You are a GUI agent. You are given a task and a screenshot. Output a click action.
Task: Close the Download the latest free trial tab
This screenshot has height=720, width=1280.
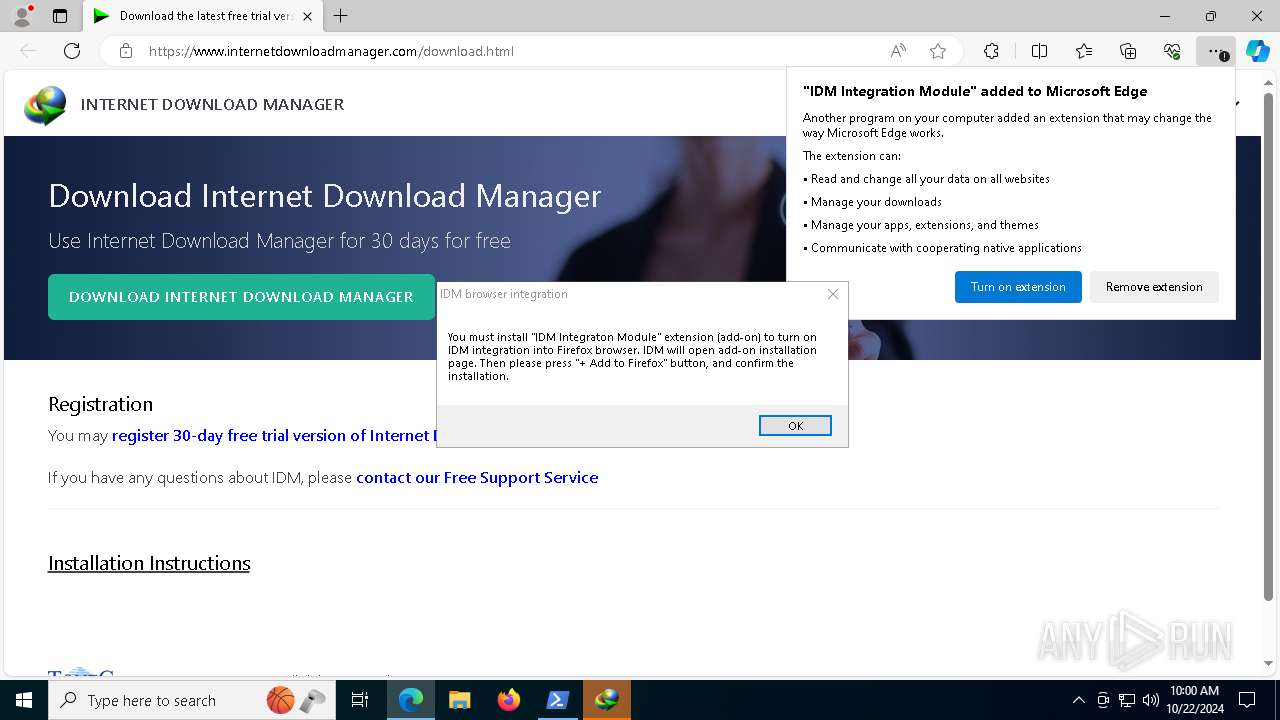click(307, 16)
